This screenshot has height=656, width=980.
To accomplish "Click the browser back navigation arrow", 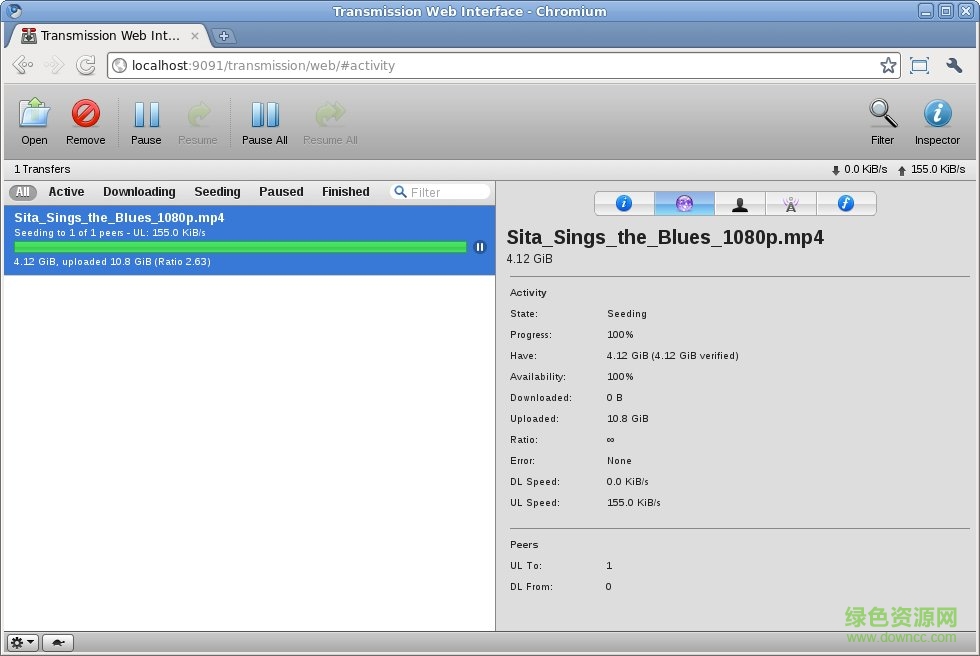I will tap(23, 65).
